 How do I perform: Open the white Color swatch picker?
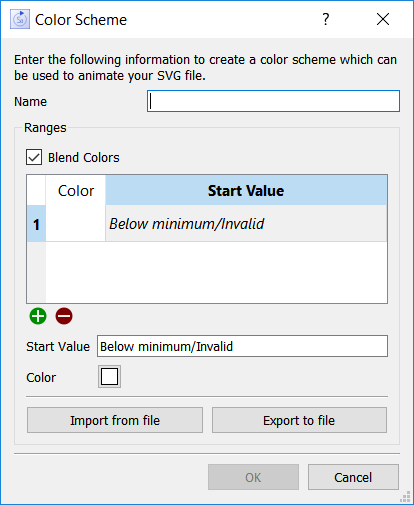(x=109, y=377)
